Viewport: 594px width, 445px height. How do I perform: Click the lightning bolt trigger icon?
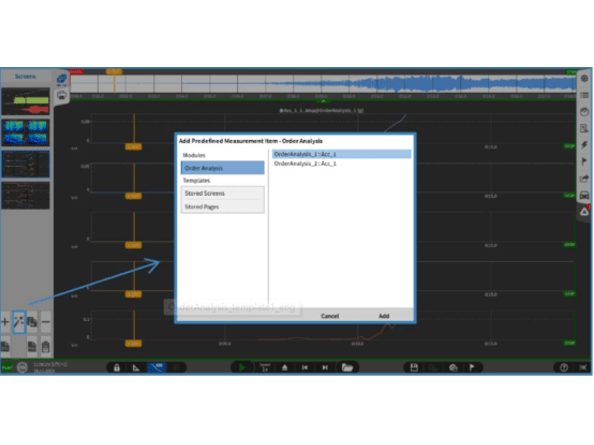tap(584, 145)
